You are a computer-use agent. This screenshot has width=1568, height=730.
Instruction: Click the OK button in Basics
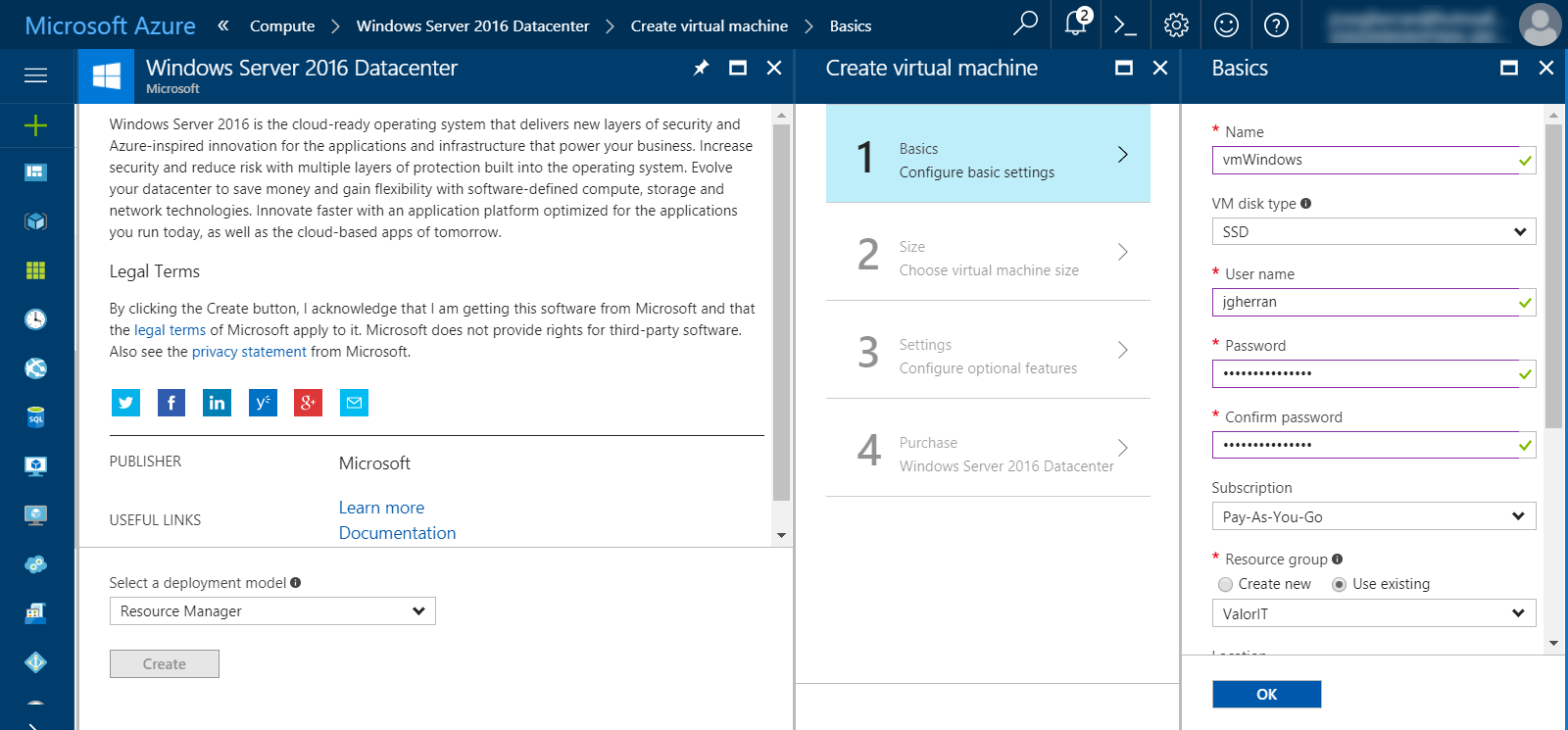pos(1266,694)
